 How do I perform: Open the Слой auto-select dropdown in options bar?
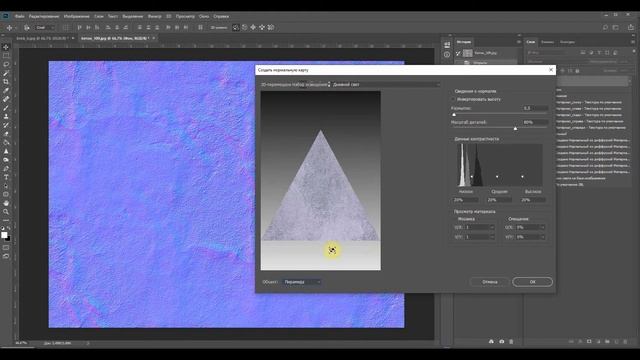[45, 27]
